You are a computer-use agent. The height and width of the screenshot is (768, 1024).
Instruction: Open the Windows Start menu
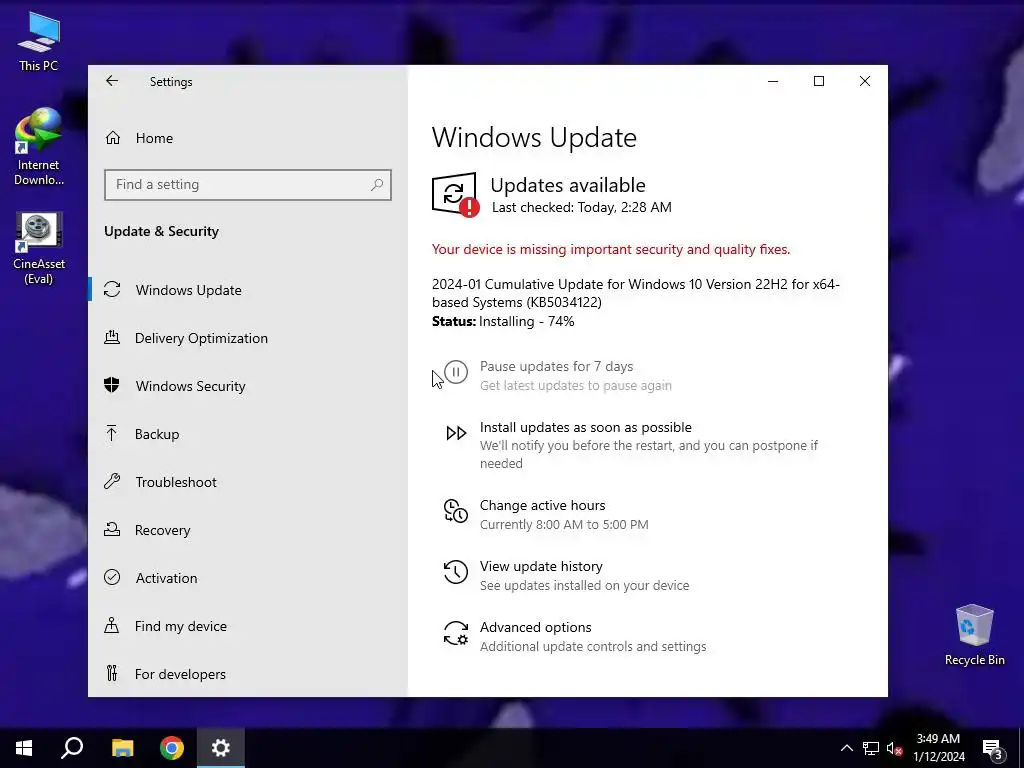click(24, 748)
